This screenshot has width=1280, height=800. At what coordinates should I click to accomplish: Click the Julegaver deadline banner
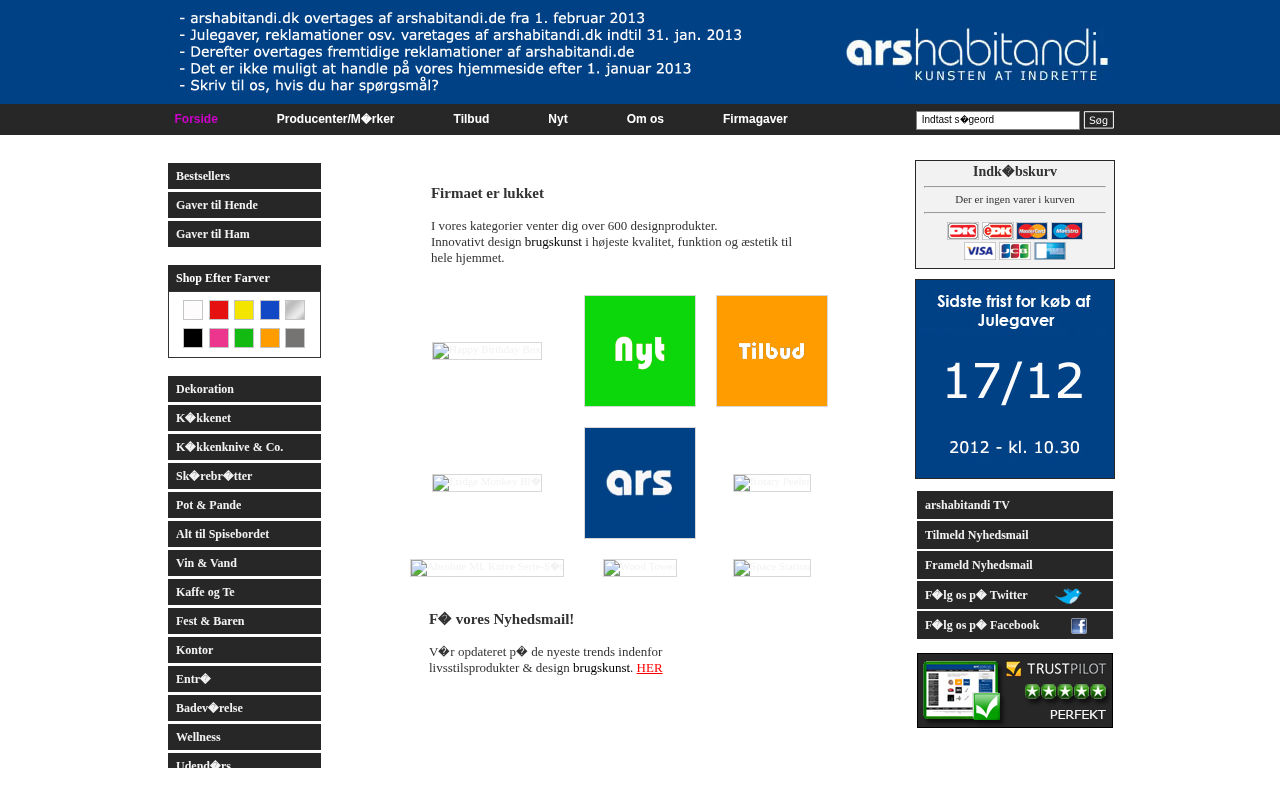click(1015, 379)
